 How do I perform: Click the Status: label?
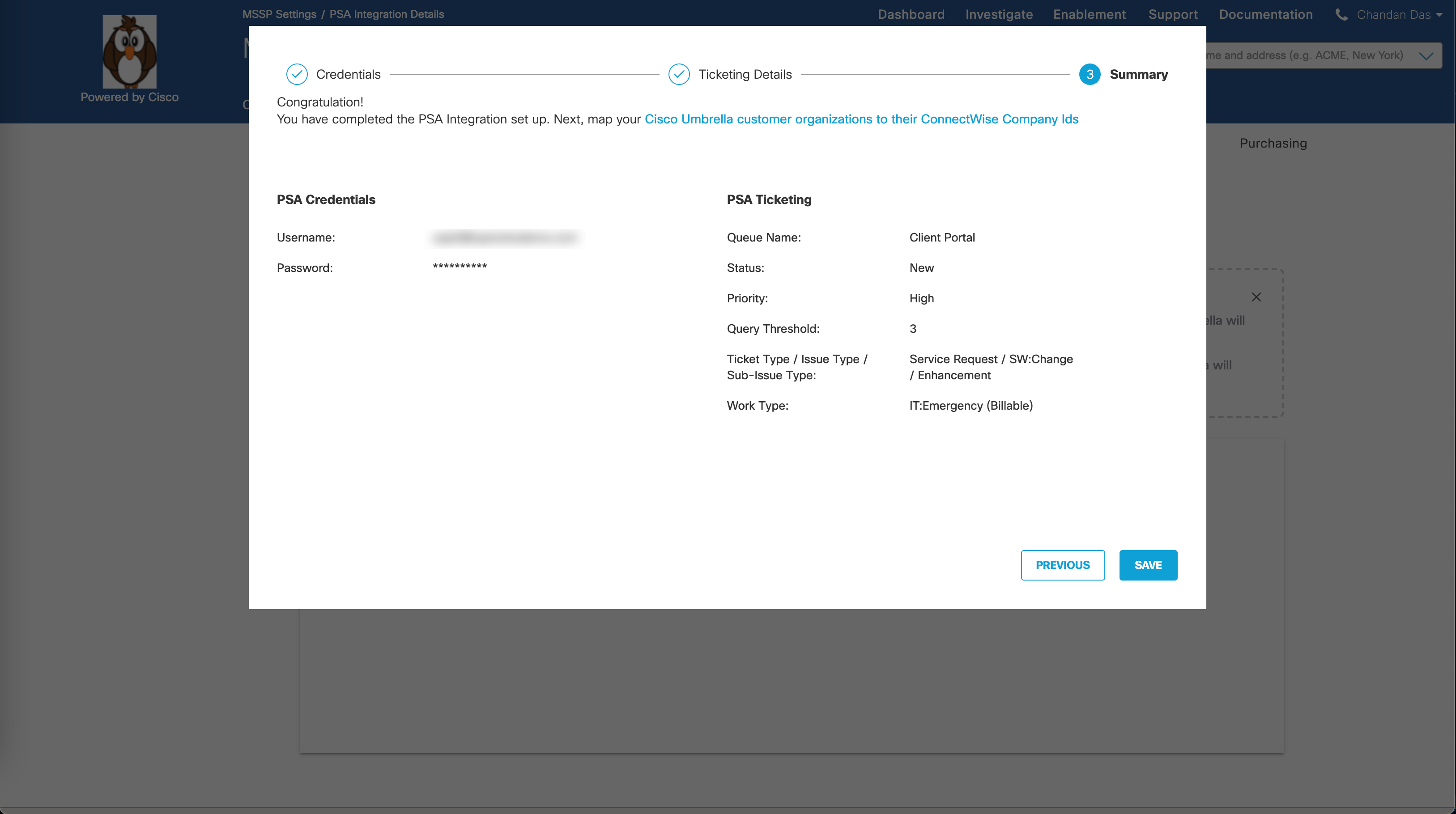745,268
